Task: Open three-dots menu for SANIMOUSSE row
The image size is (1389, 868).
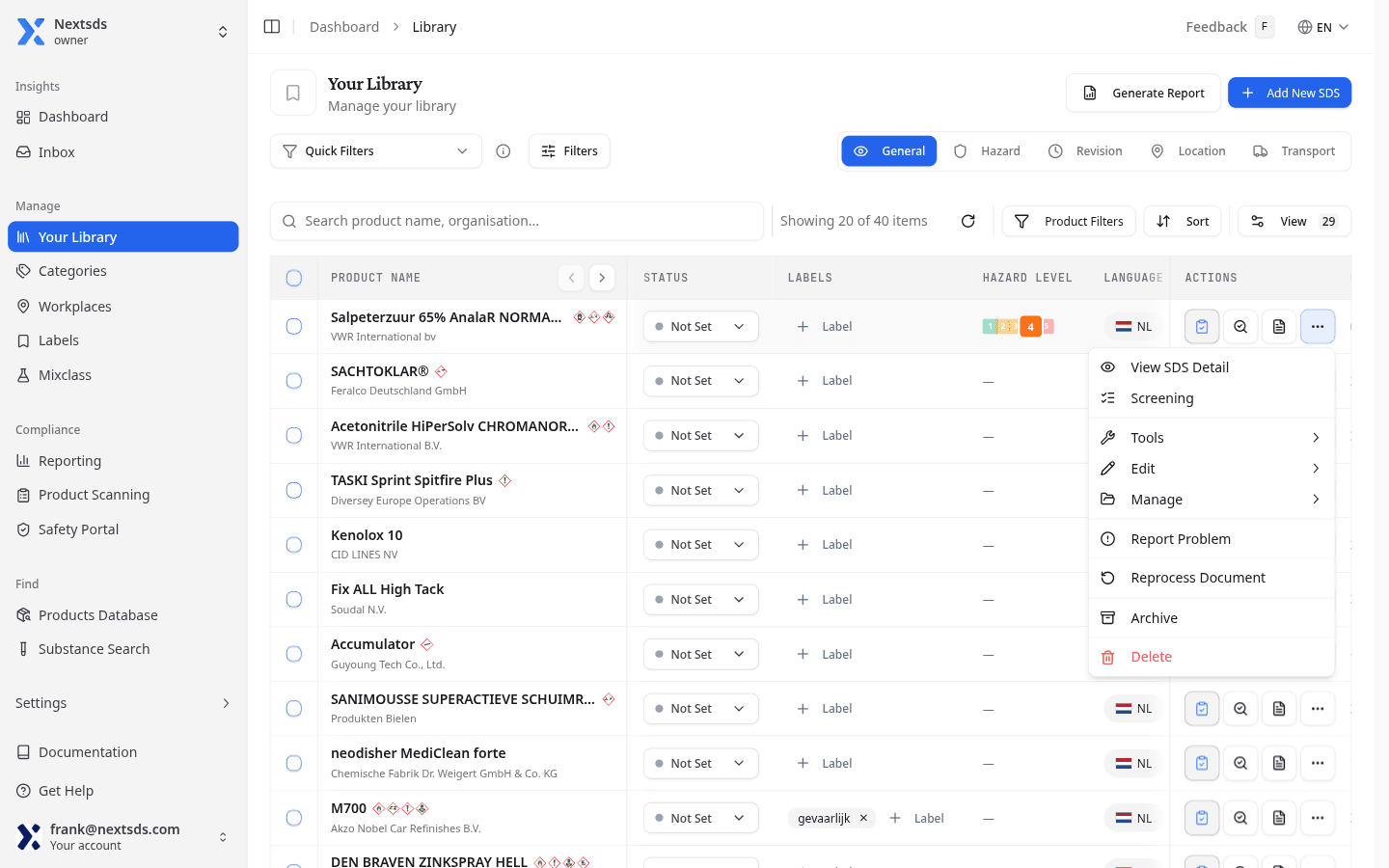Action: (x=1318, y=709)
